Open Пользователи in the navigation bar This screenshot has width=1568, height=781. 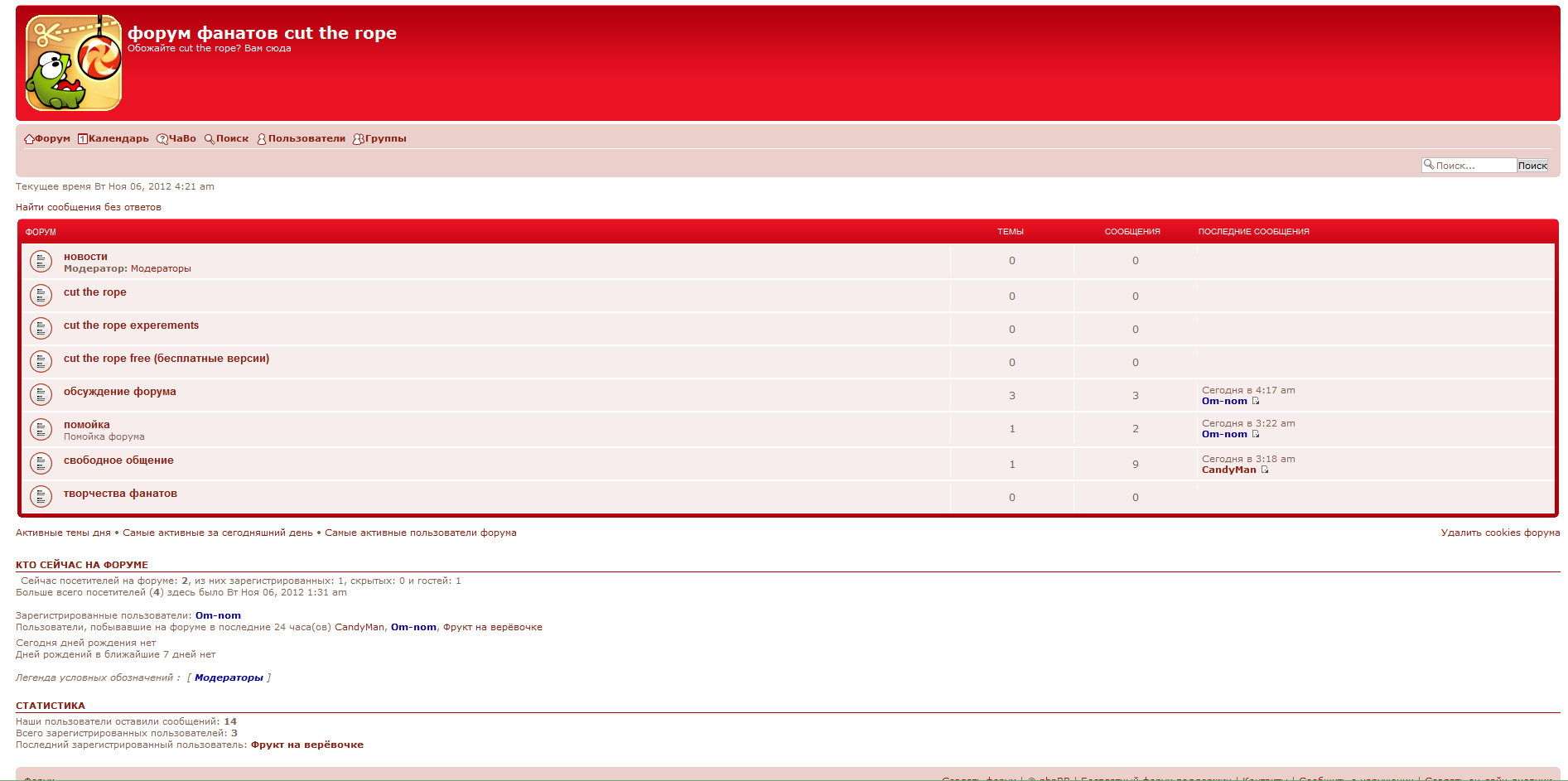tap(302, 138)
